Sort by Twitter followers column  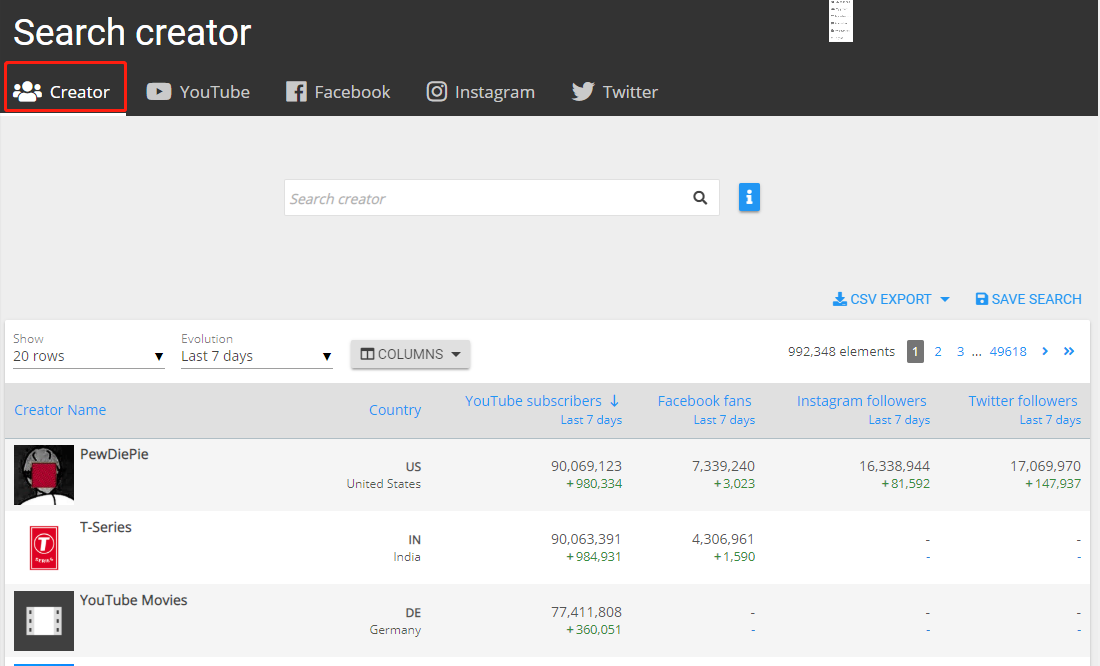pos(1023,401)
